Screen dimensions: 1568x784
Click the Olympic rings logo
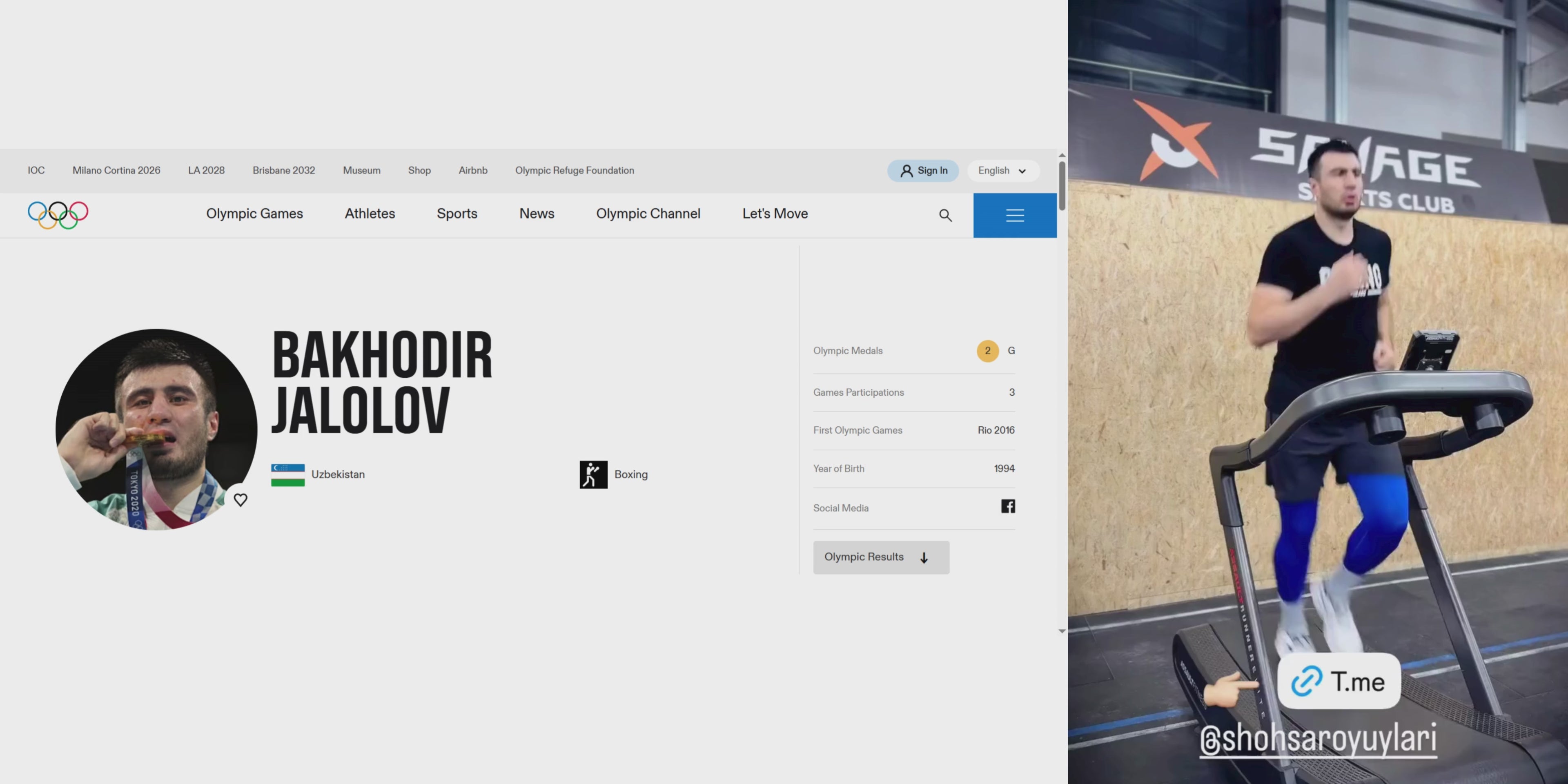(x=58, y=214)
